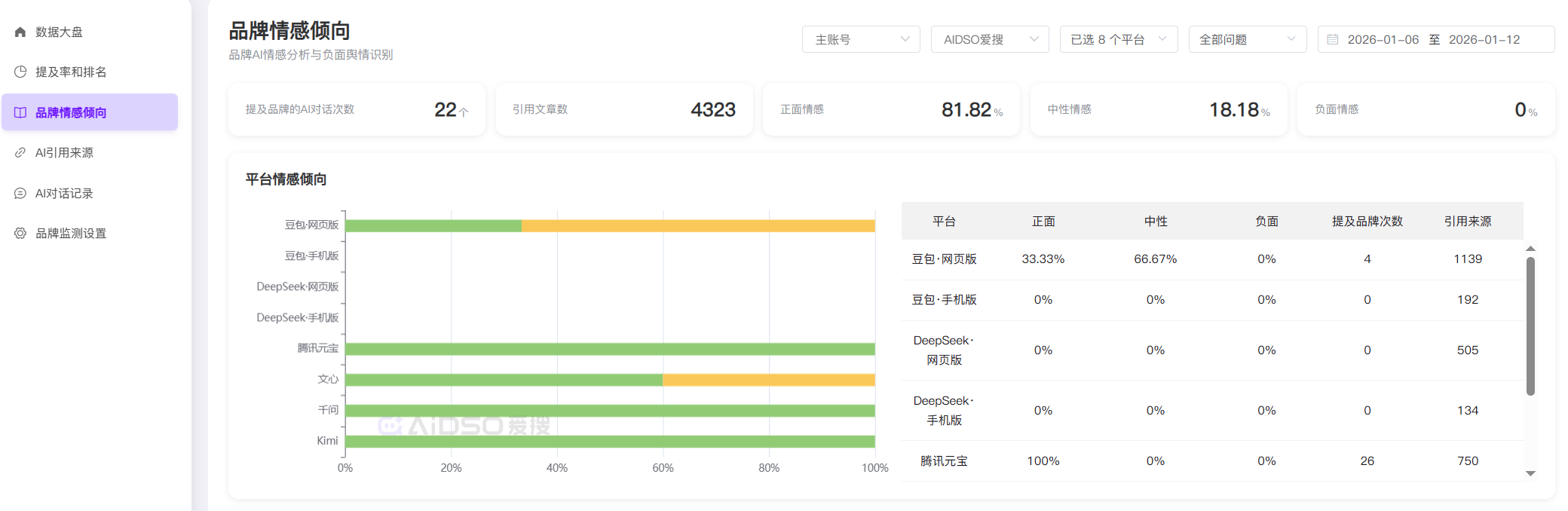Click the yellow neutral segment of 文心 bar
Viewport: 1568px width, 511px height.
click(x=768, y=380)
